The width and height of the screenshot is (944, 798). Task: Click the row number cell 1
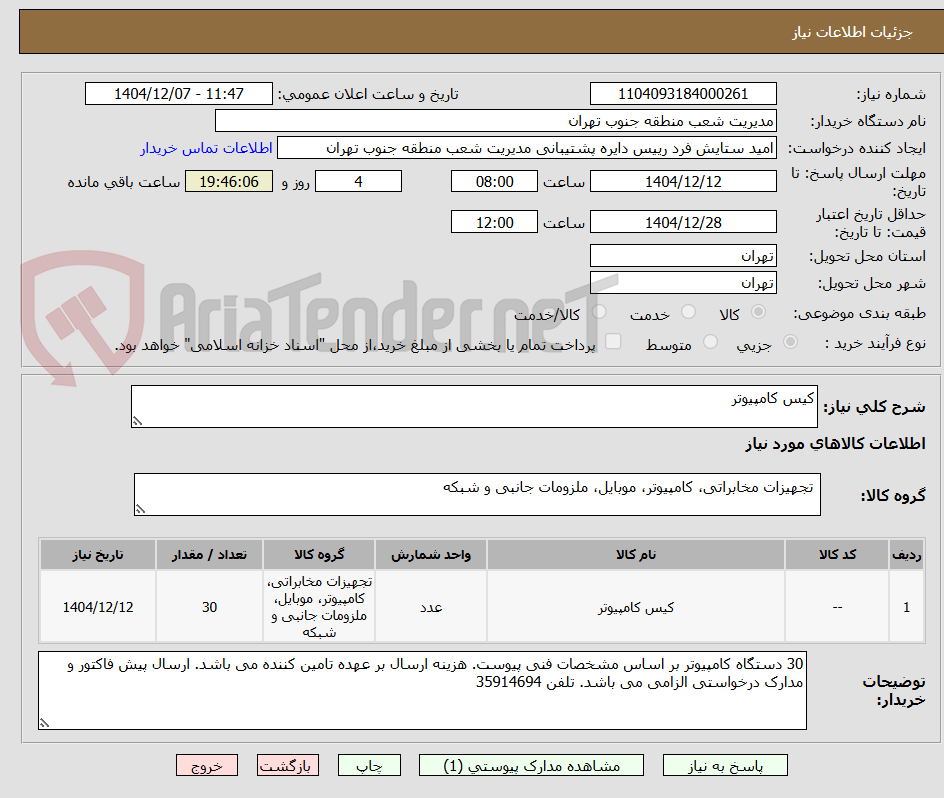pyautogui.click(x=907, y=607)
